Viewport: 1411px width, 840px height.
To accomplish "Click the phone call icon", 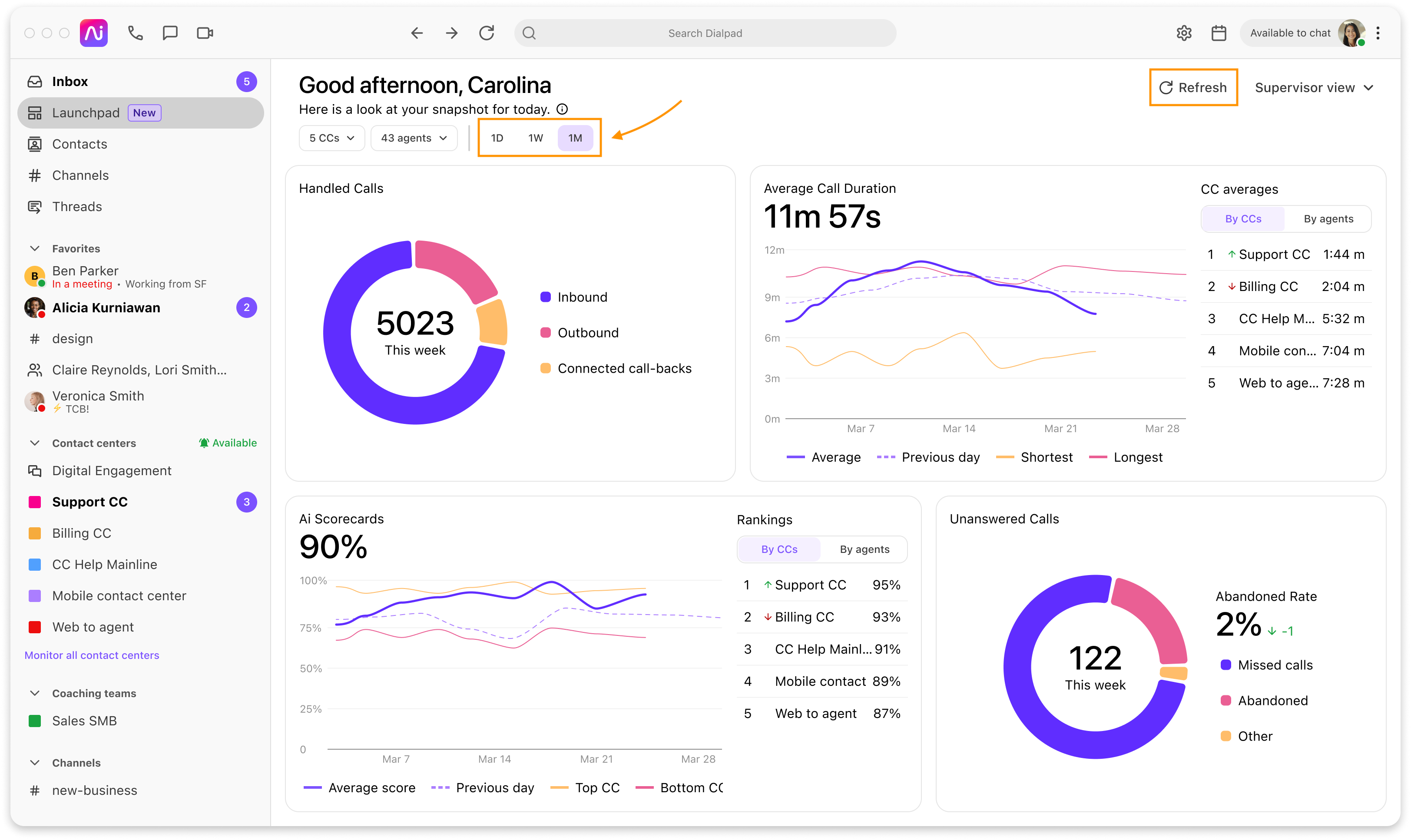I will point(135,33).
